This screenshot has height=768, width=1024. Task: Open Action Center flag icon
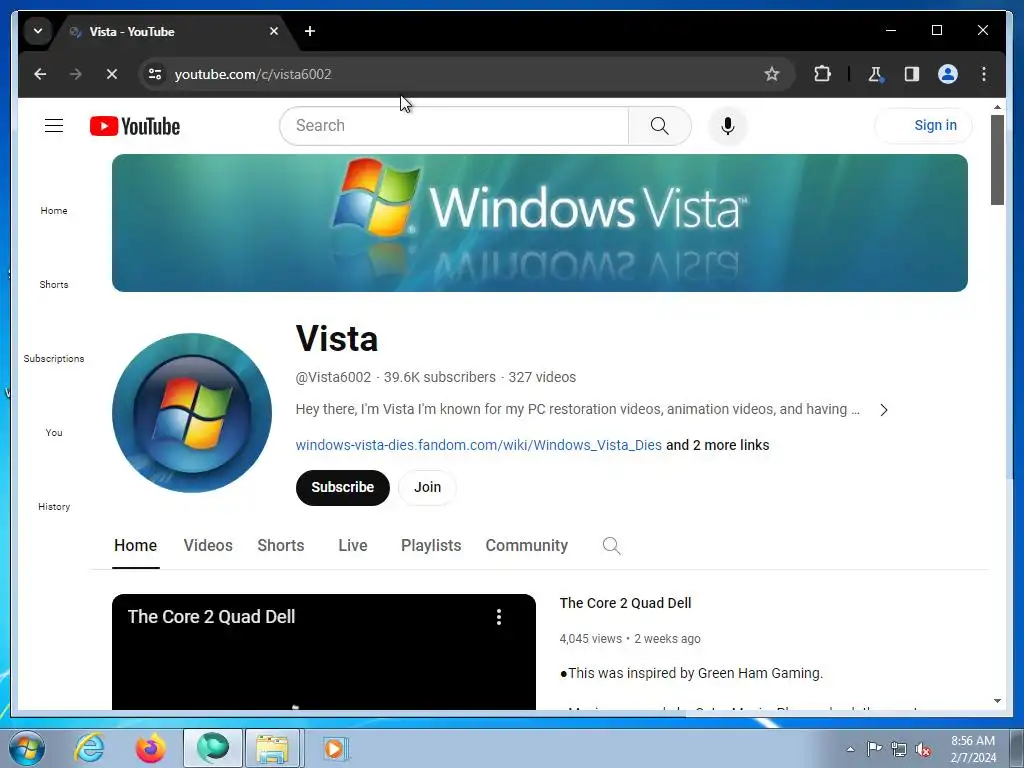874,748
